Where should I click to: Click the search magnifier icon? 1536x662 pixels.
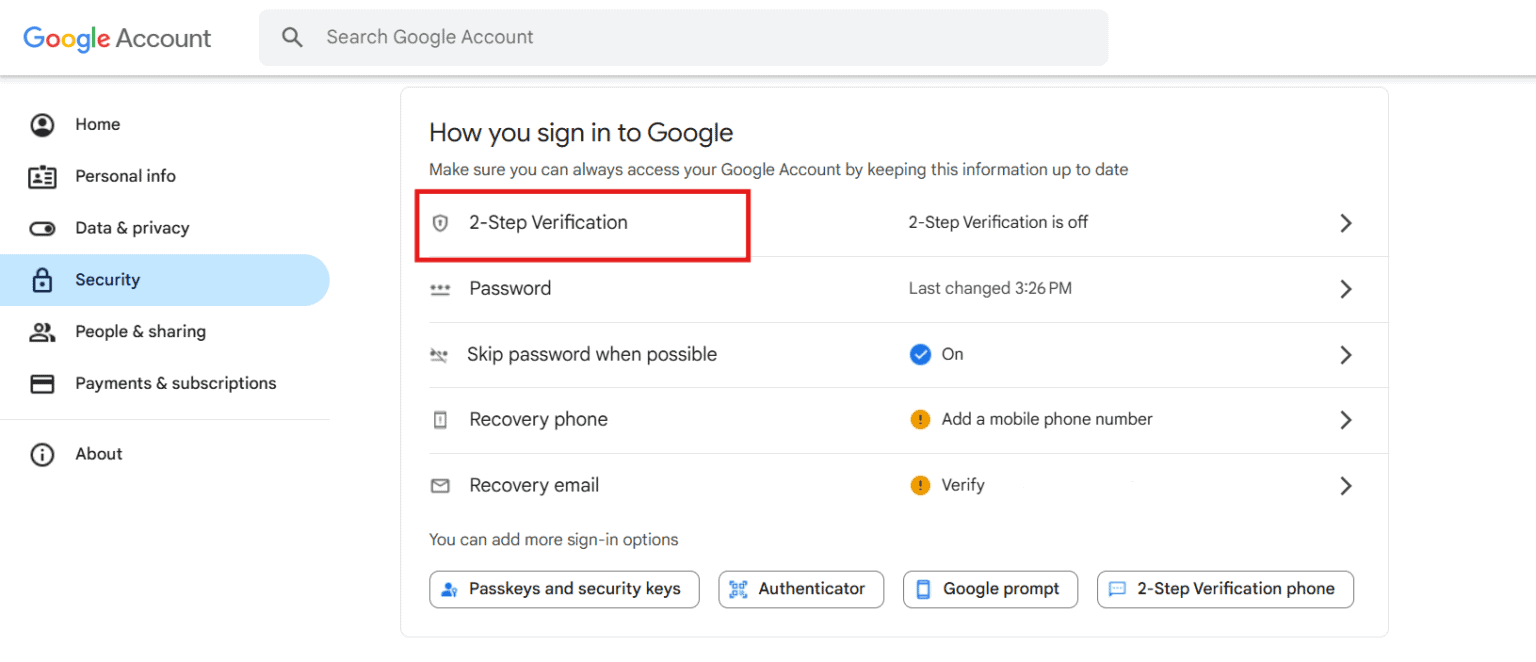pyautogui.click(x=292, y=36)
